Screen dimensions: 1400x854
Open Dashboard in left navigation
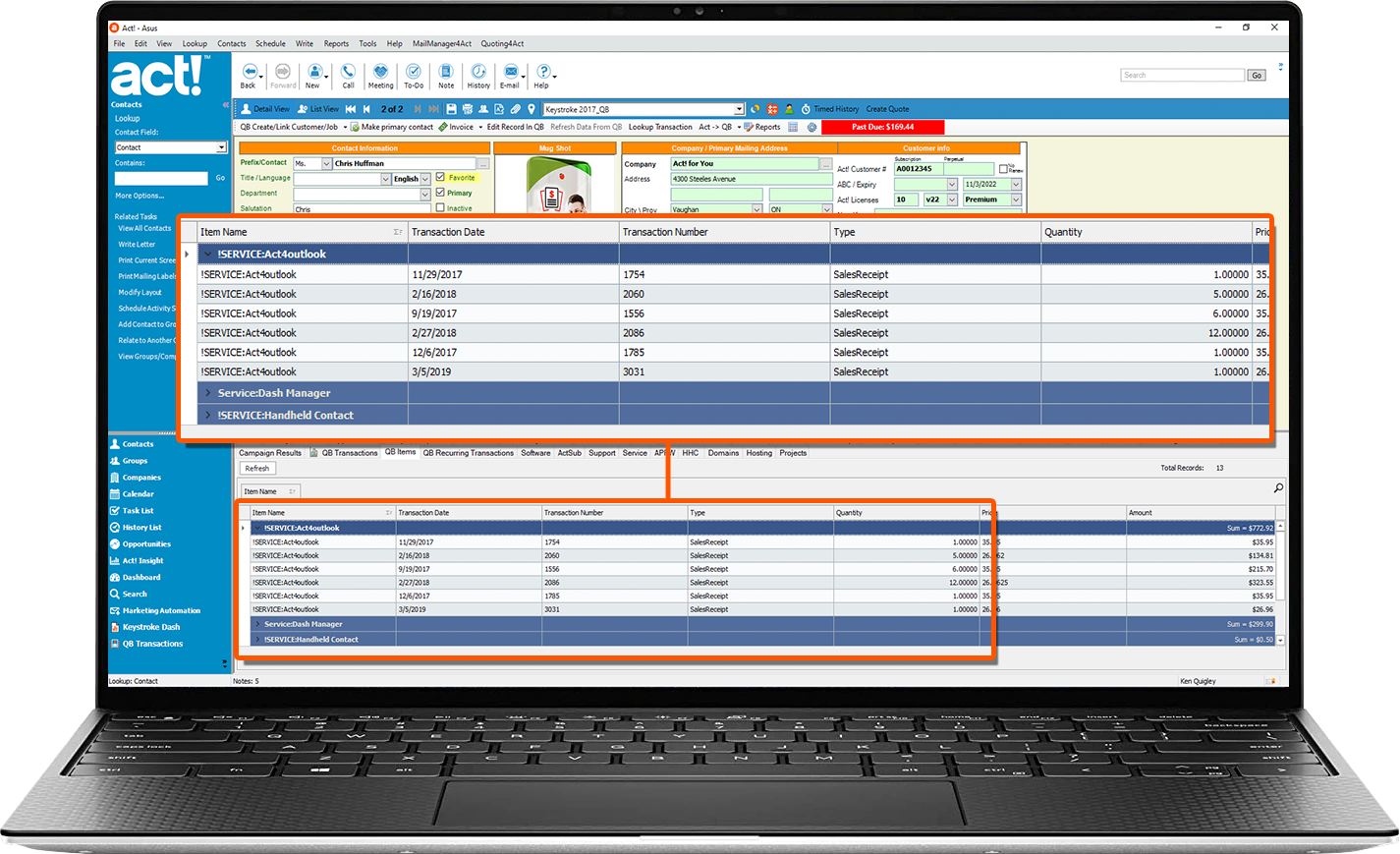(136, 578)
